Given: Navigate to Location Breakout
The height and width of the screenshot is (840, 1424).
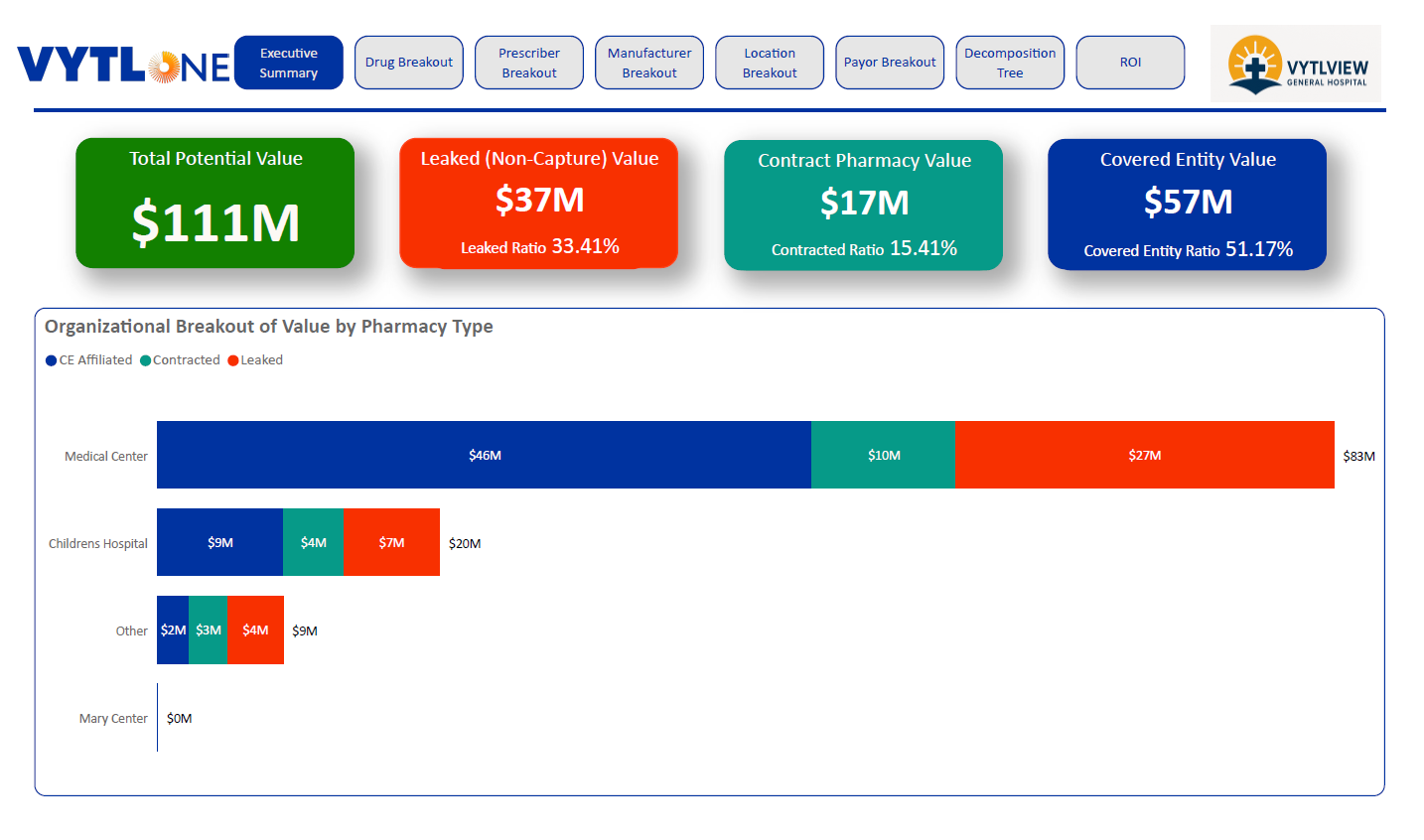Looking at the screenshot, I should (770, 63).
